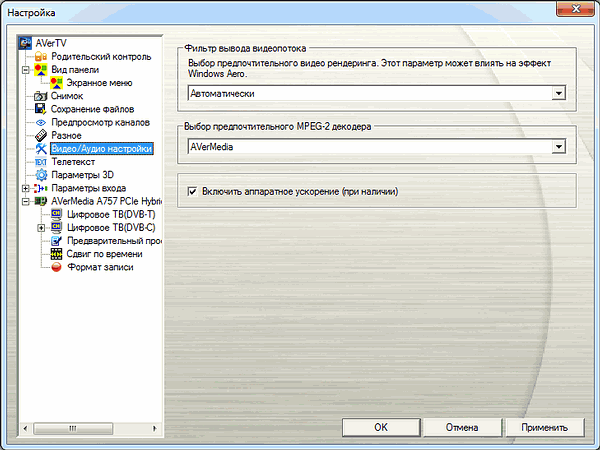Screen dimensions: 600x450
Task: Click the eye icon for Предпросмотр каналов
Action: click(41, 122)
